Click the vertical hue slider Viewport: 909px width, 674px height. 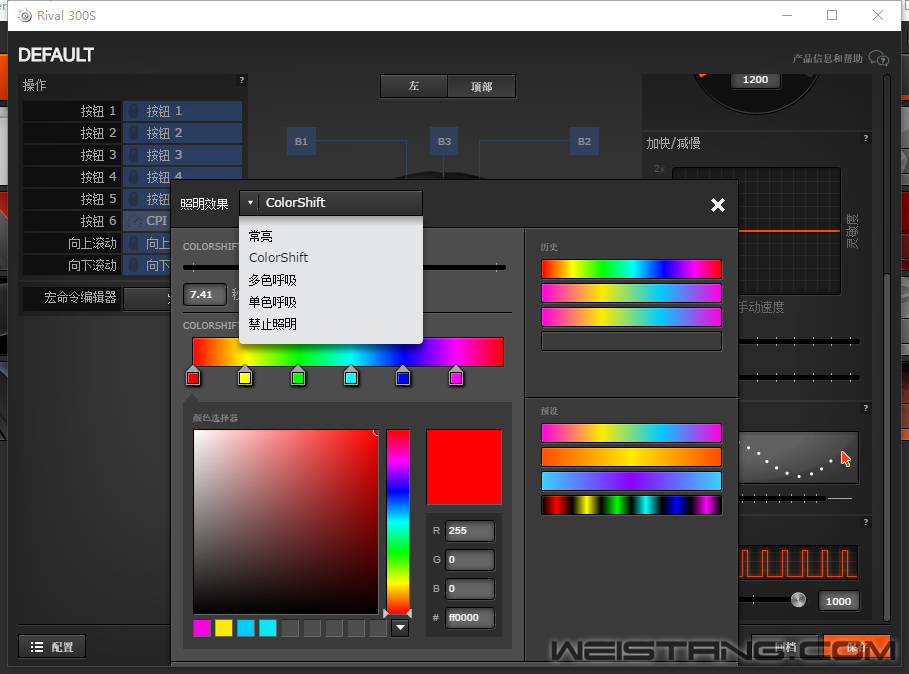[x=398, y=521]
